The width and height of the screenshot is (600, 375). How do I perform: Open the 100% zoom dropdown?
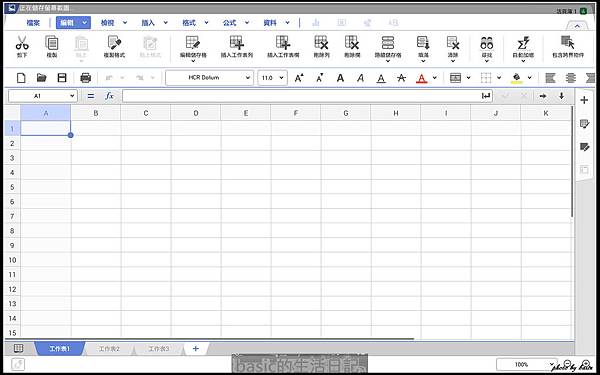pos(526,364)
